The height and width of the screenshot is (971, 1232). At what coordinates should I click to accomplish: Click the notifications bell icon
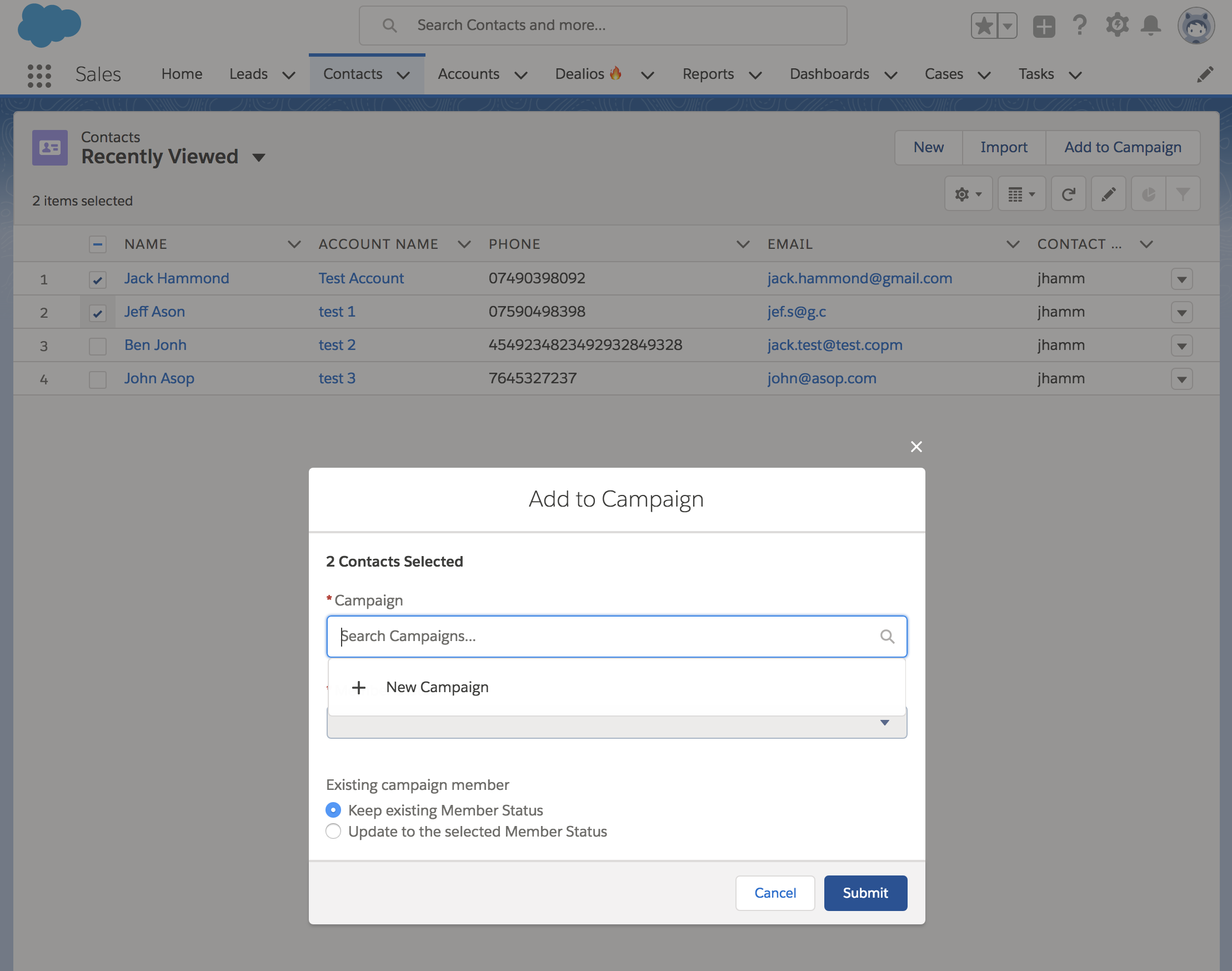coord(1151,26)
